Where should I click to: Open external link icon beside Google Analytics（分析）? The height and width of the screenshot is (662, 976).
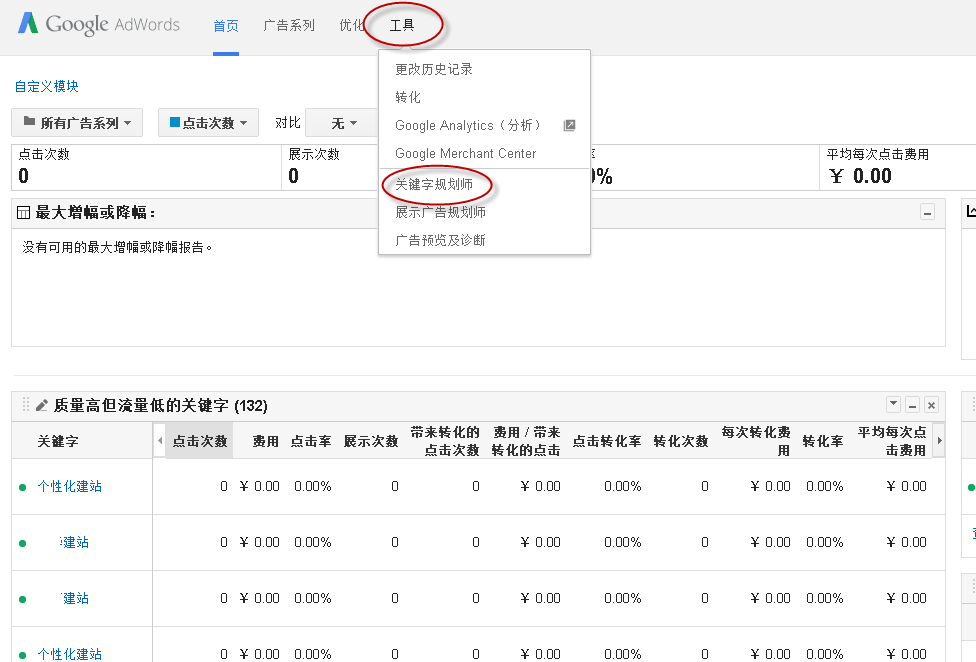click(570, 124)
